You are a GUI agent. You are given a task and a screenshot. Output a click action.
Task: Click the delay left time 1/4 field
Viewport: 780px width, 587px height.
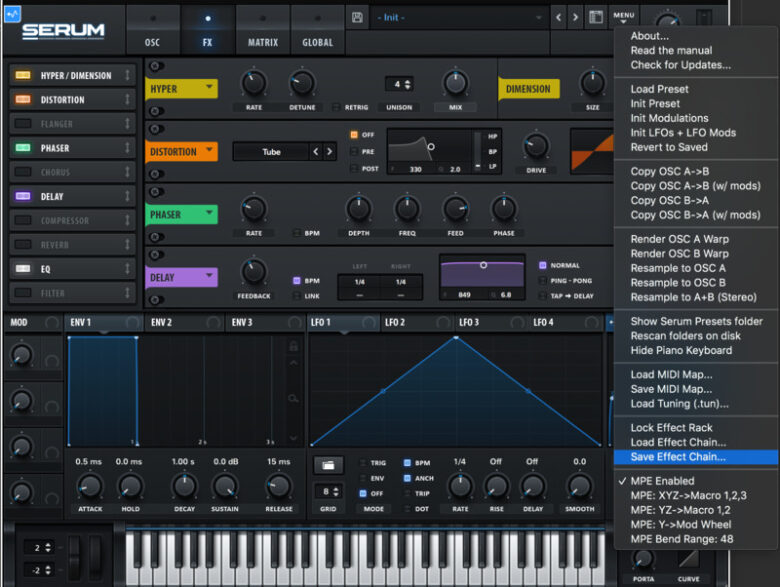pyautogui.click(x=360, y=282)
